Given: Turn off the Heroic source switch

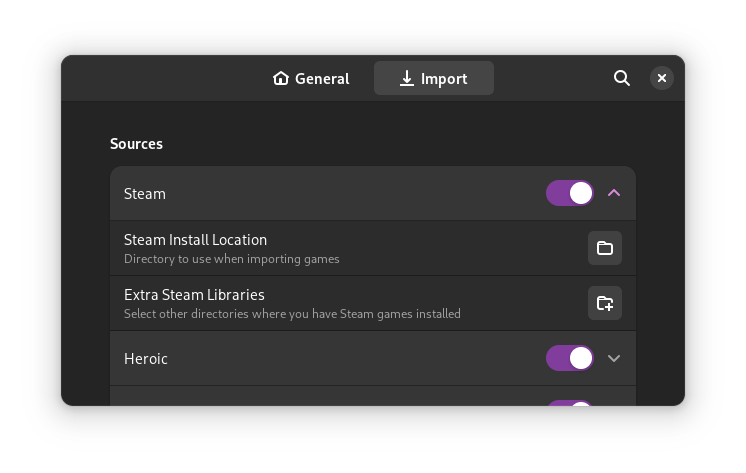Looking at the screenshot, I should tap(570, 358).
